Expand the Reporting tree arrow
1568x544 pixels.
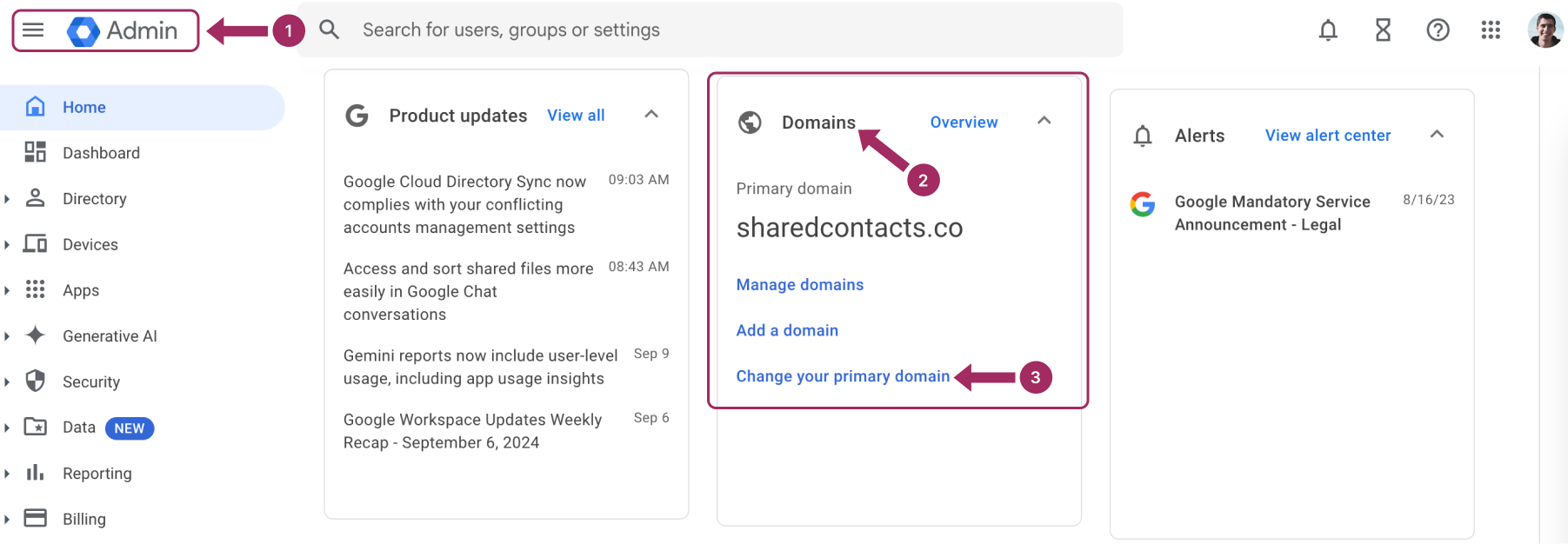coord(7,474)
